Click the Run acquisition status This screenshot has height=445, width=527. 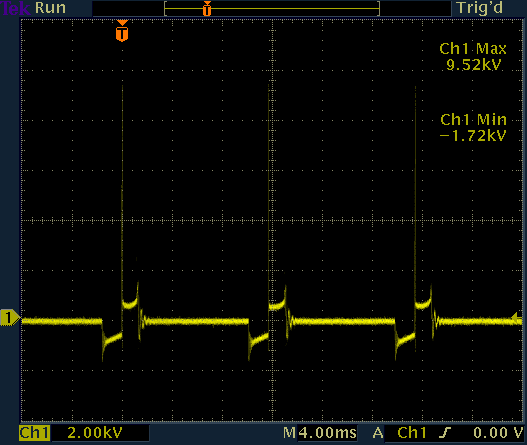pos(50,8)
